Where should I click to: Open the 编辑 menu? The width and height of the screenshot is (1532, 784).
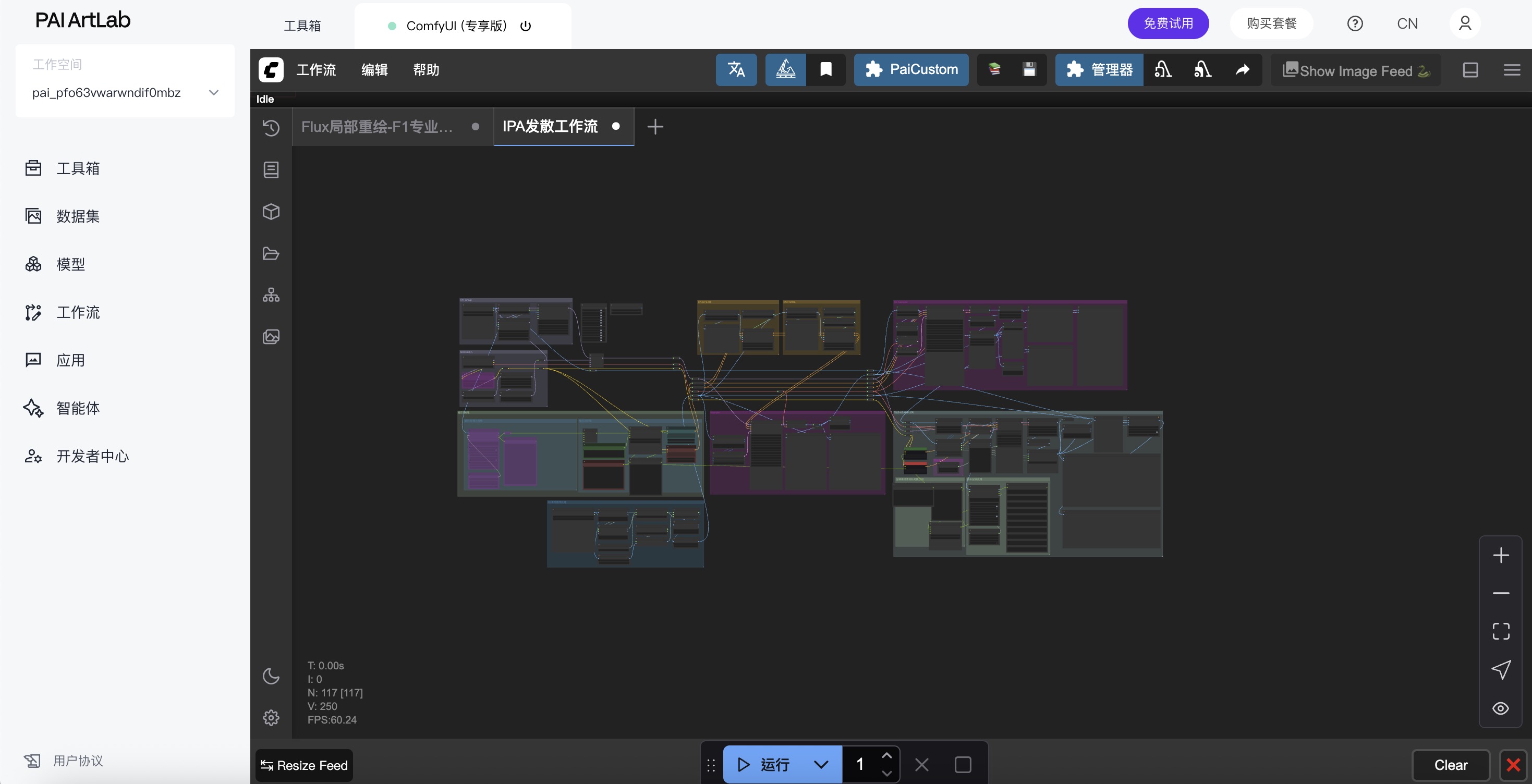pyautogui.click(x=374, y=69)
